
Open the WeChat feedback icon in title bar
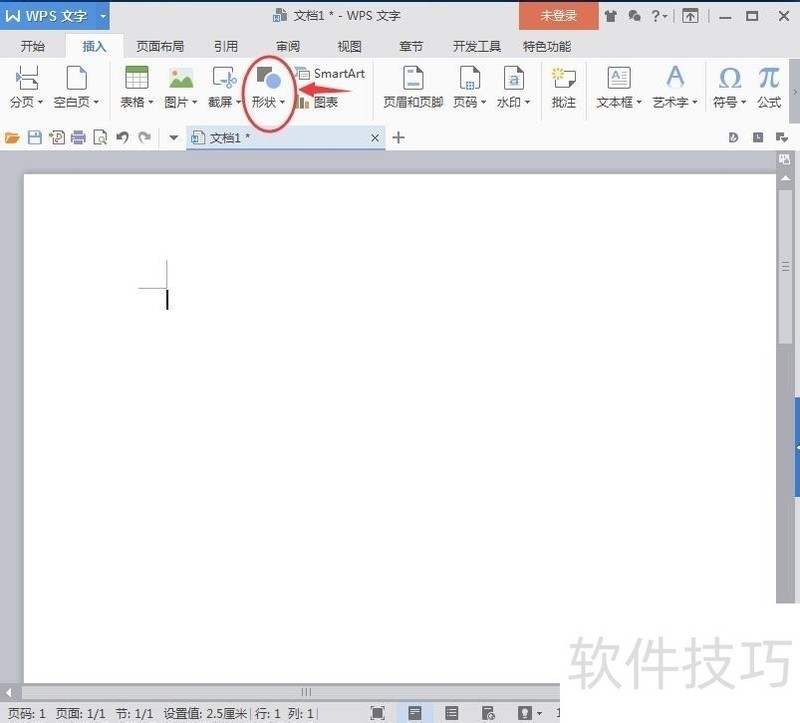pos(634,16)
